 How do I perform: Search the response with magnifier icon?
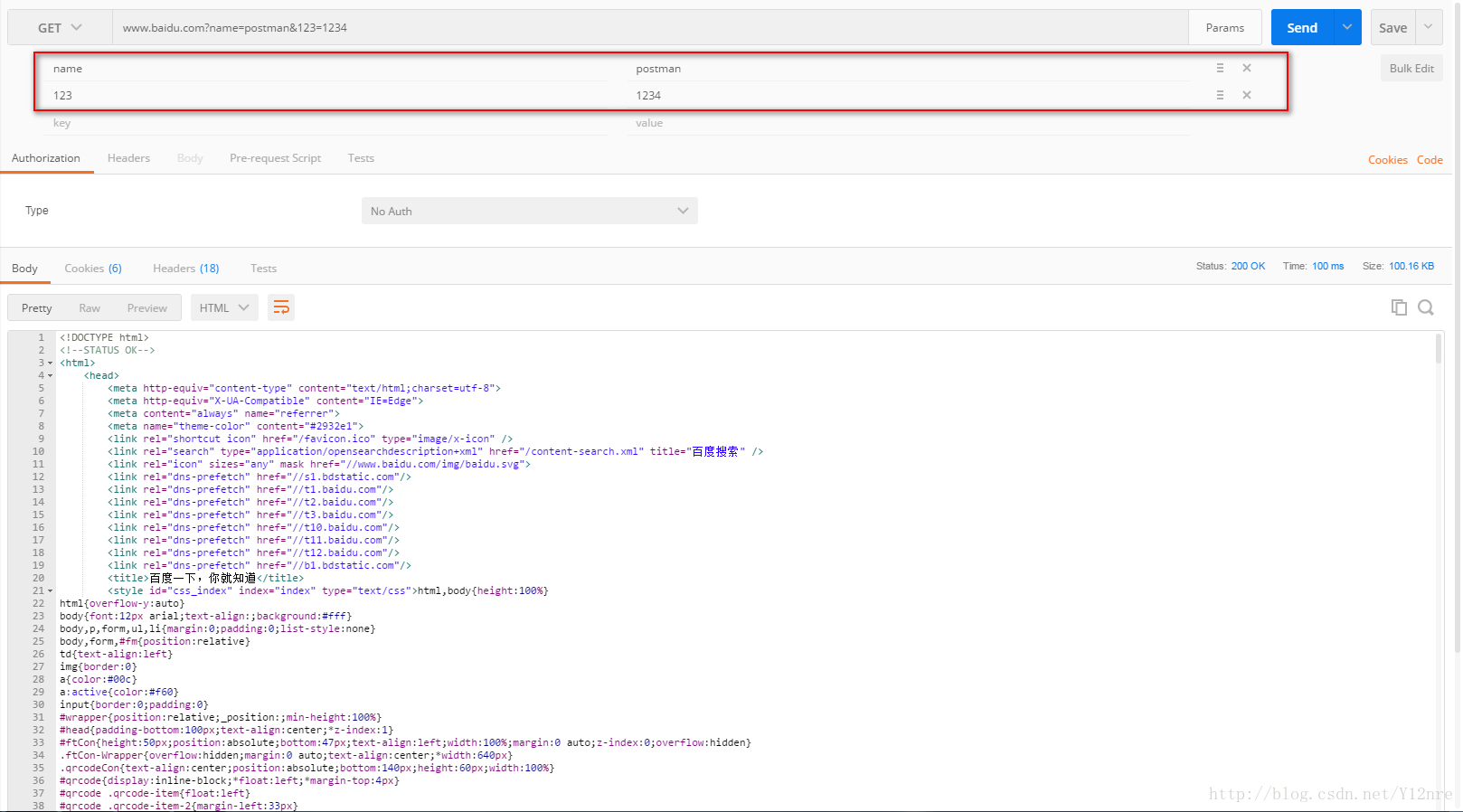(x=1426, y=307)
